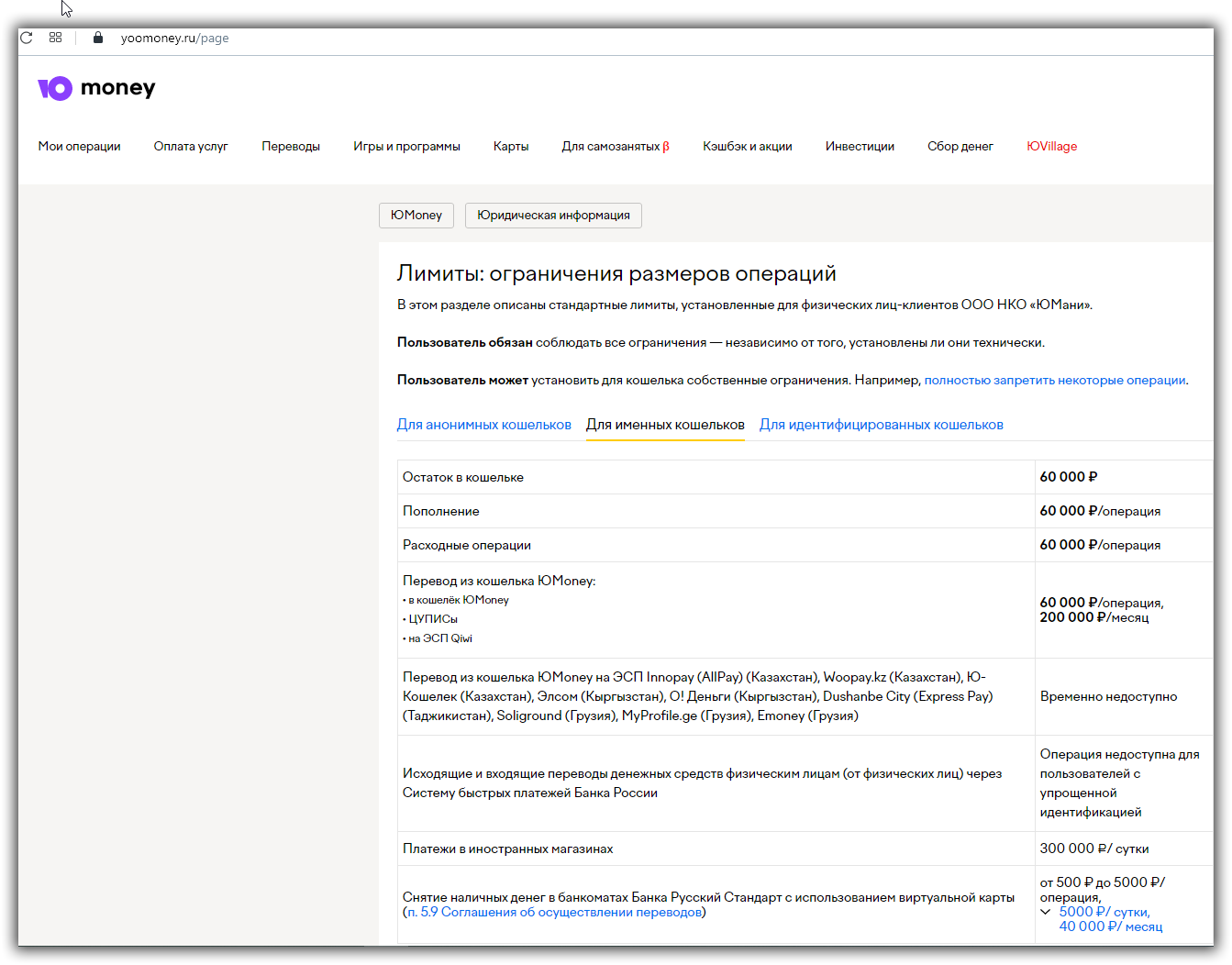The width and height of the screenshot is (1232, 965).
Task: Open the red ЮVillage link
Action: (1051, 146)
